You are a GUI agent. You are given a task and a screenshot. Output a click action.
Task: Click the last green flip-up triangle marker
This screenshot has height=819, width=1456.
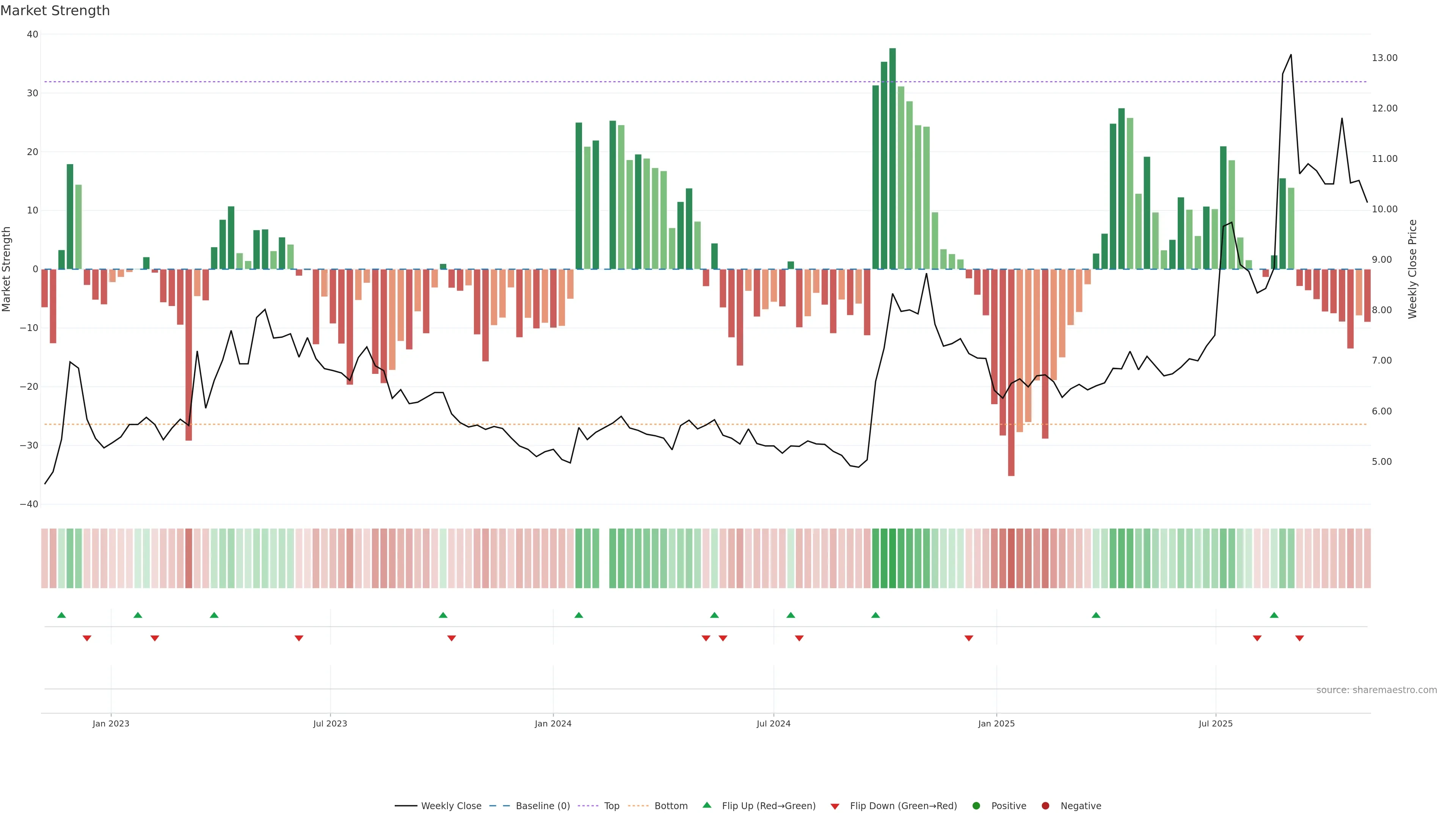[1274, 615]
